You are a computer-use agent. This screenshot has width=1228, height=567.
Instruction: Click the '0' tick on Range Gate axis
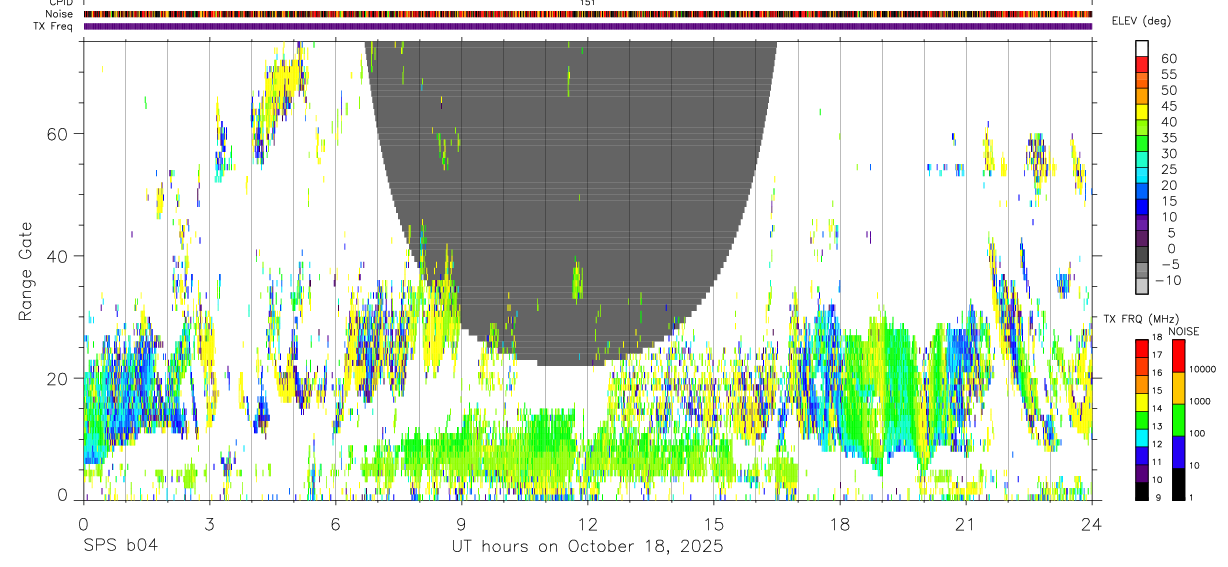tap(63, 495)
